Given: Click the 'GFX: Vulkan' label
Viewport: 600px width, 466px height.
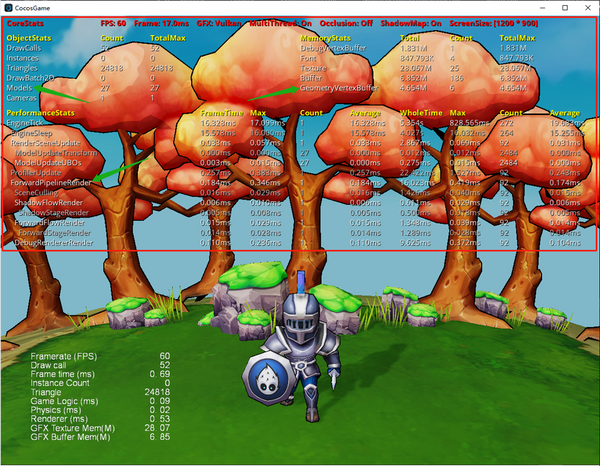Looking at the screenshot, I should [x=219, y=23].
